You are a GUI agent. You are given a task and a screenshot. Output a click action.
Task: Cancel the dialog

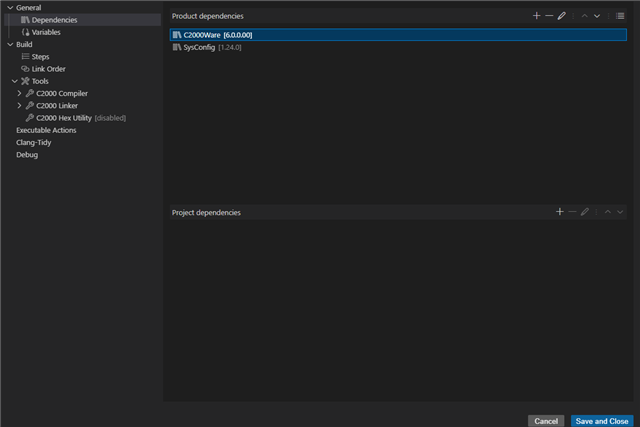click(x=546, y=421)
